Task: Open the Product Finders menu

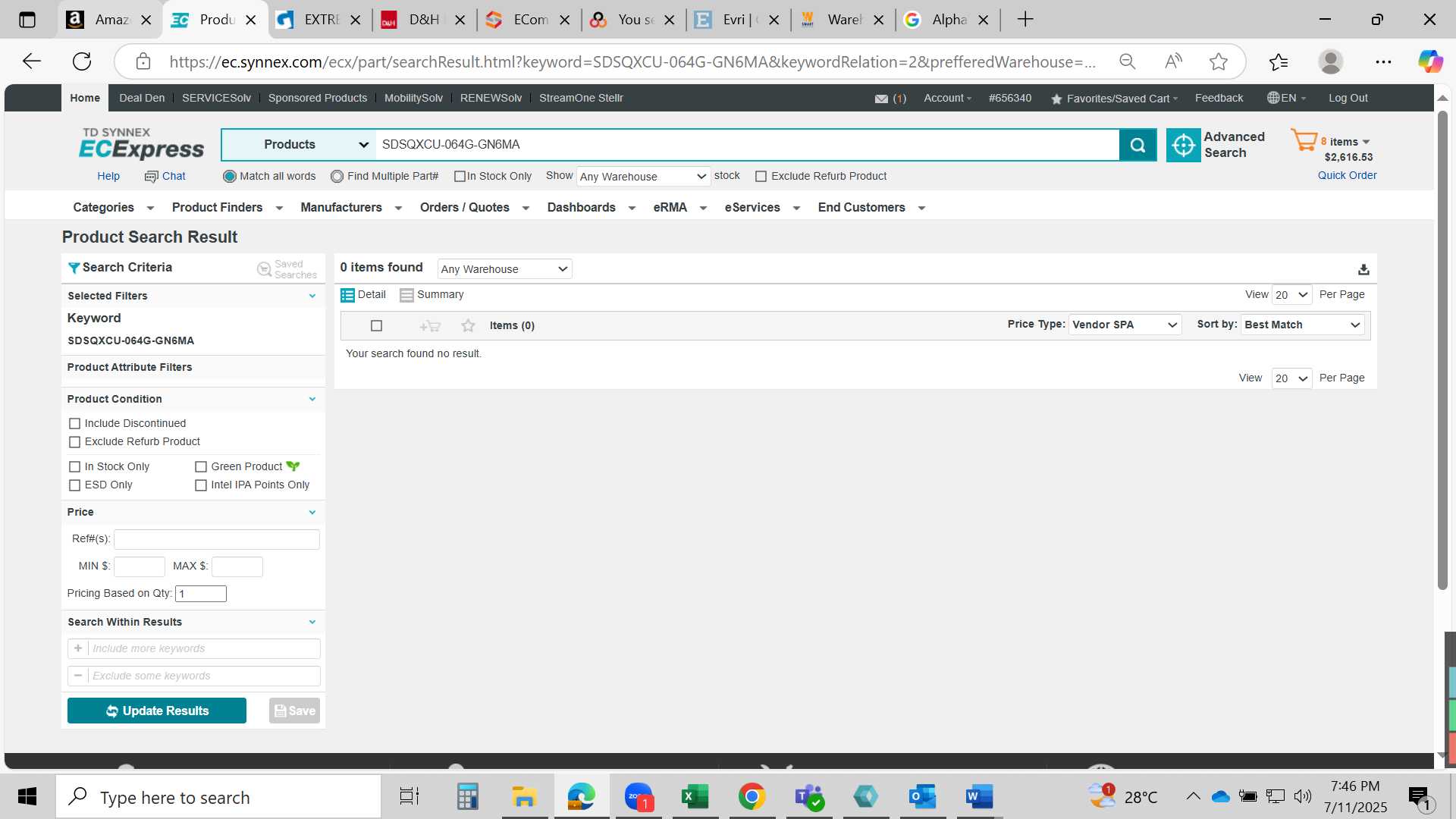Action: pyautogui.click(x=227, y=208)
